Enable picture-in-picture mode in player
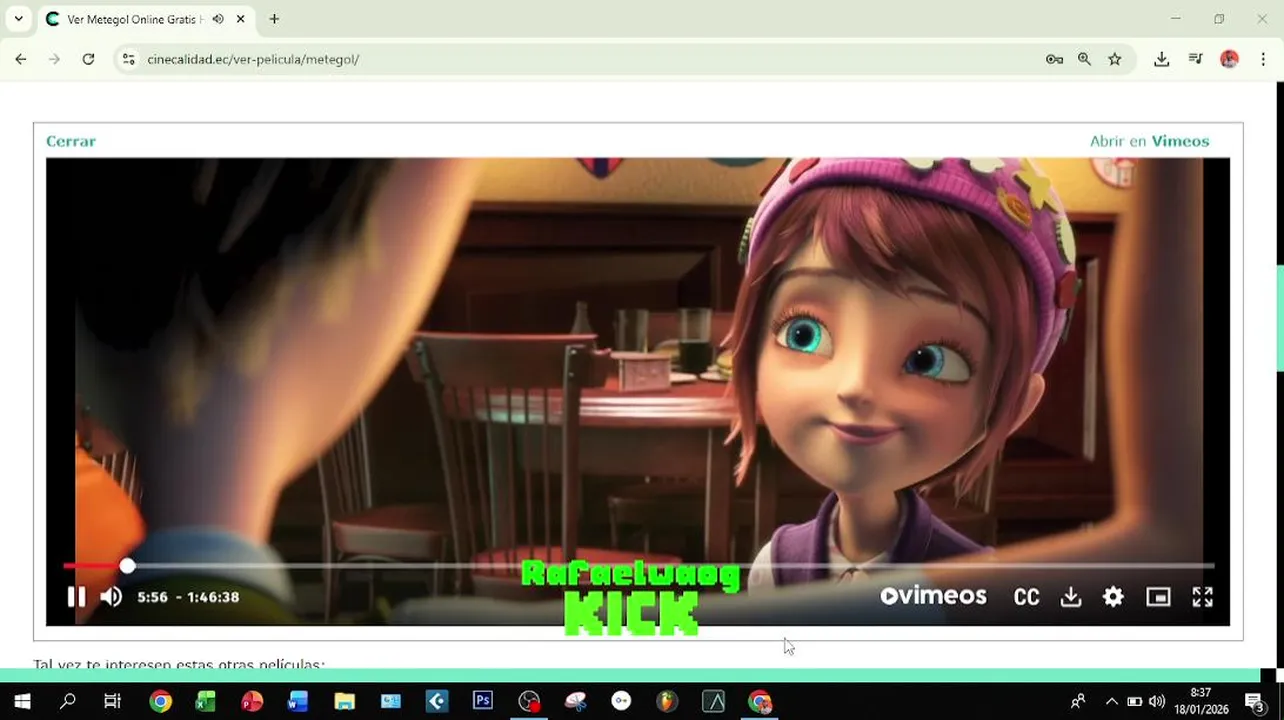This screenshot has height=720, width=1284. tap(1158, 597)
